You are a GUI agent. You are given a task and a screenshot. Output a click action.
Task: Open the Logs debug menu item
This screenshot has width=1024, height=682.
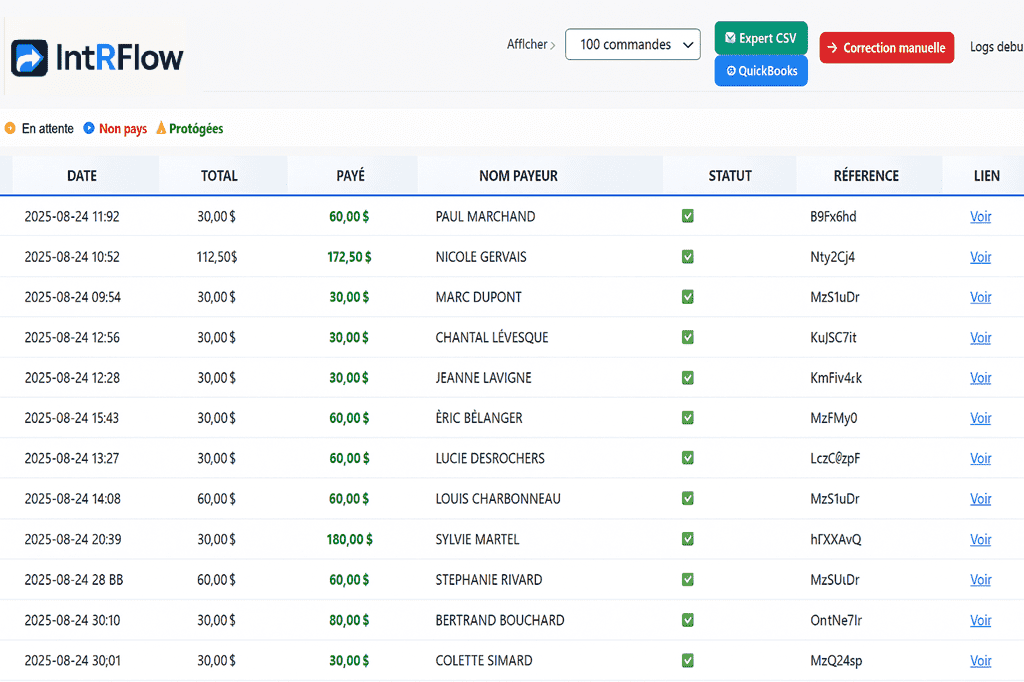point(996,47)
